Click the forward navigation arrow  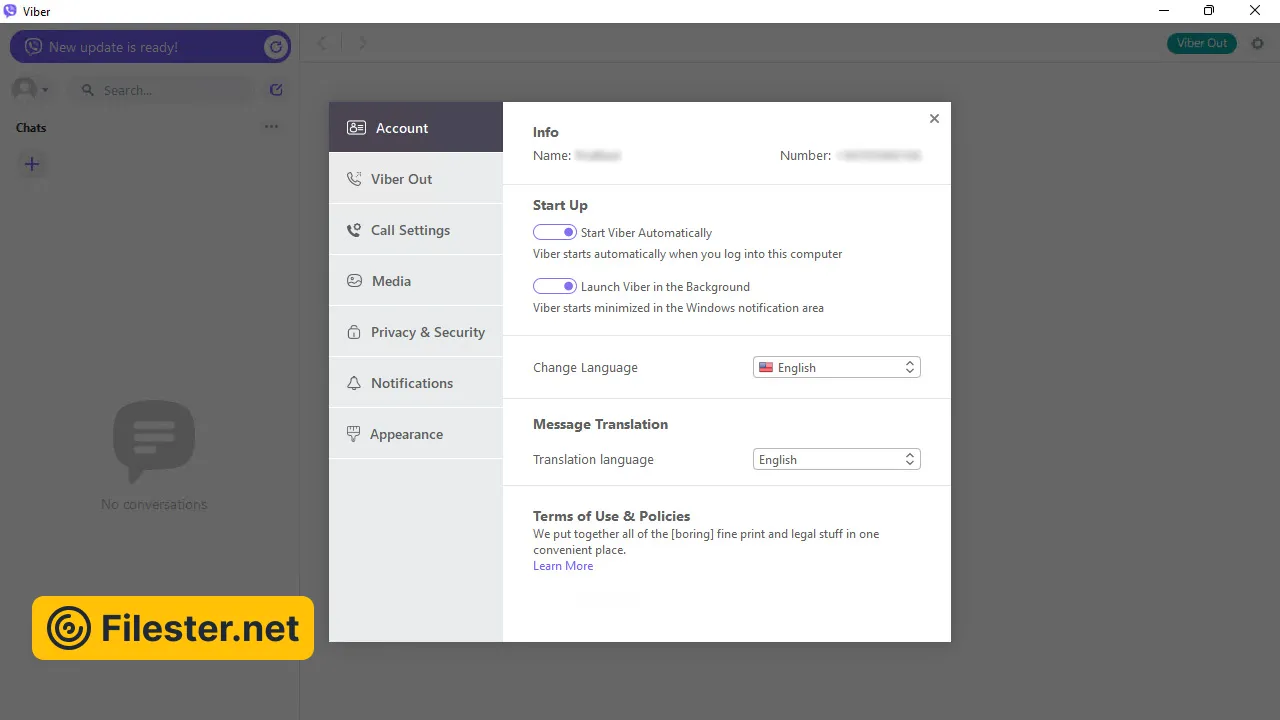(x=363, y=43)
